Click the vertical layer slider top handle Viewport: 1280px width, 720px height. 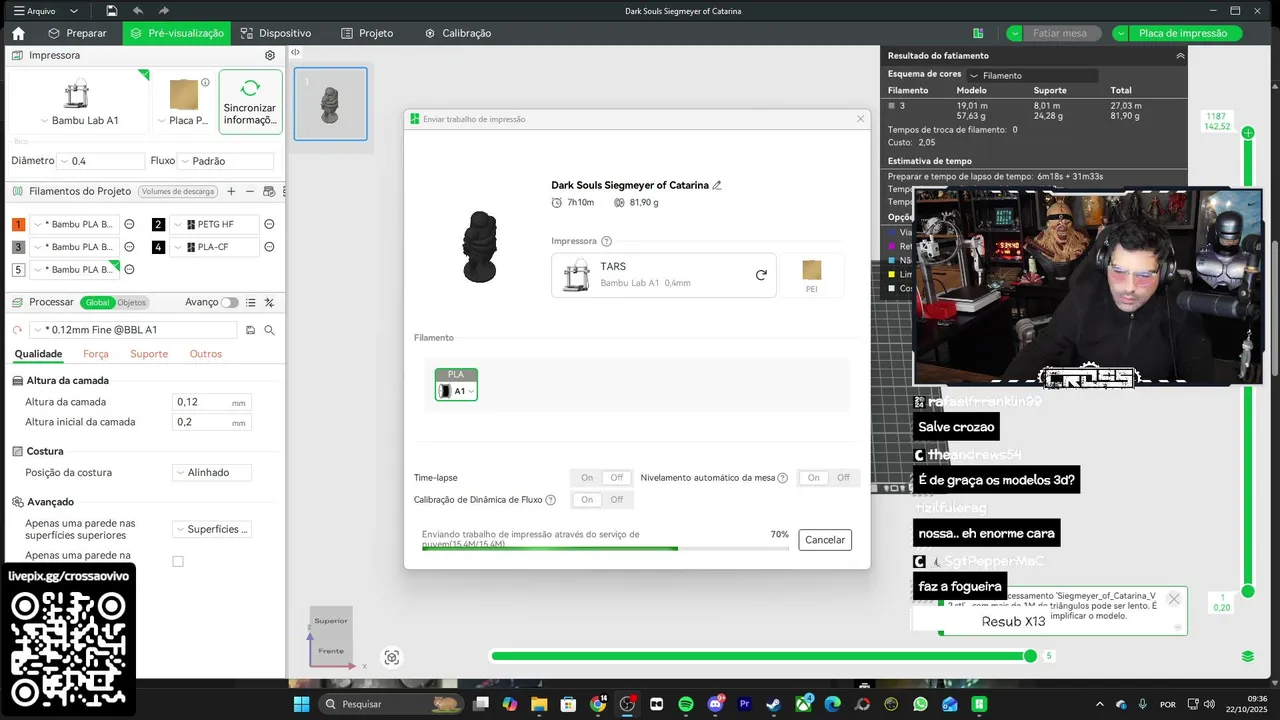(1248, 132)
